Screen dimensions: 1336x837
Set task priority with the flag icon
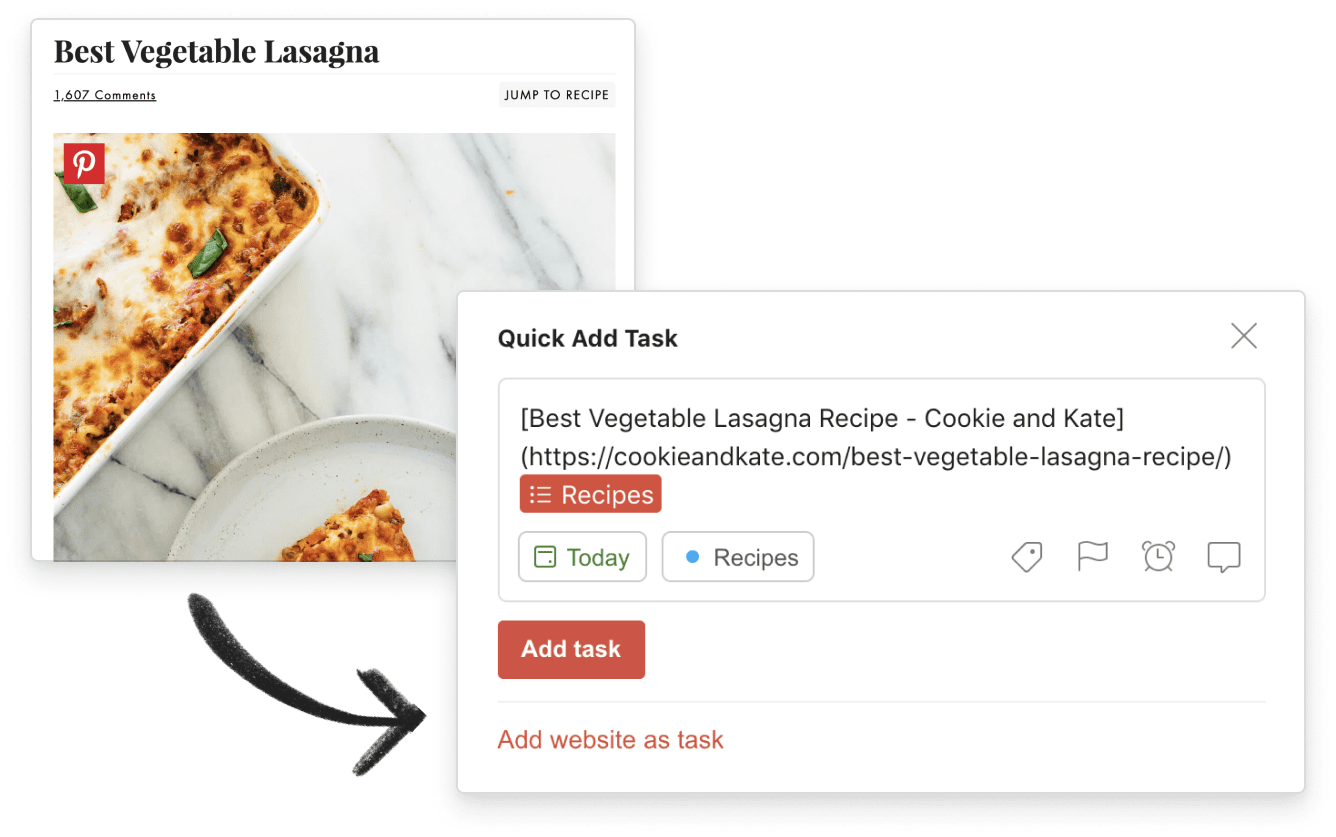[x=1092, y=557]
